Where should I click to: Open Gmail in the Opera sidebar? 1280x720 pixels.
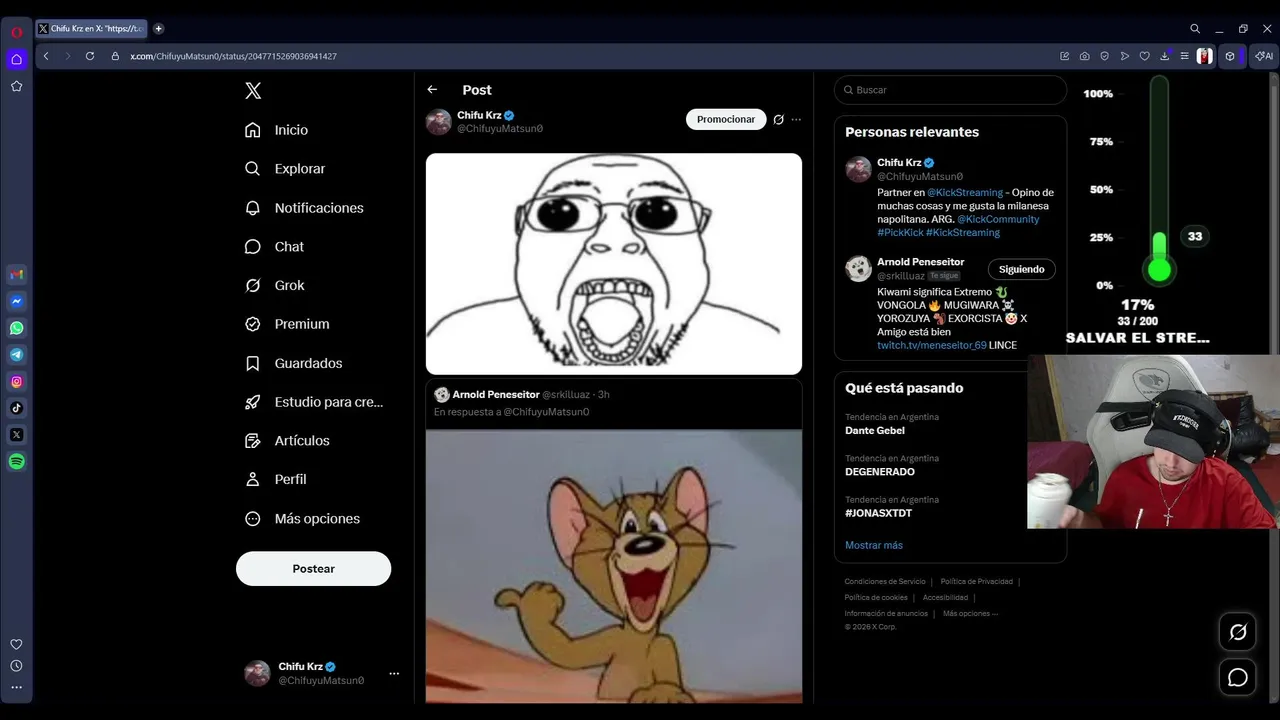click(x=16, y=274)
